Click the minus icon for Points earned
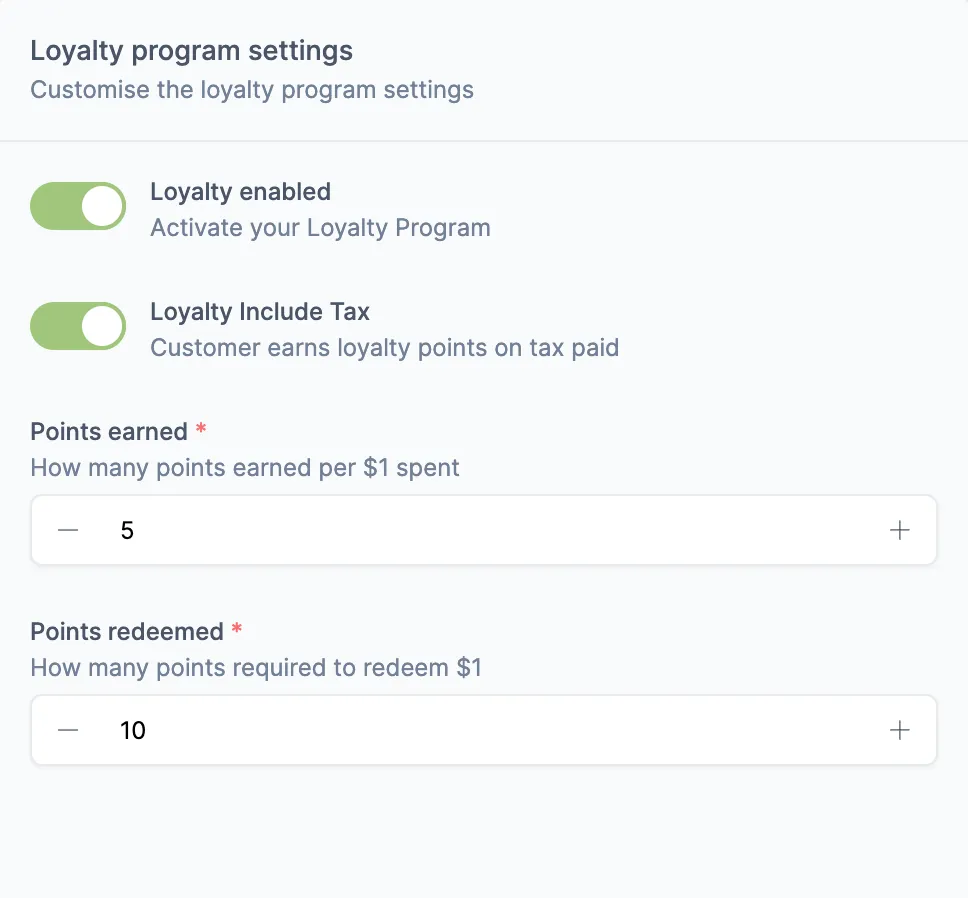 coord(67,530)
